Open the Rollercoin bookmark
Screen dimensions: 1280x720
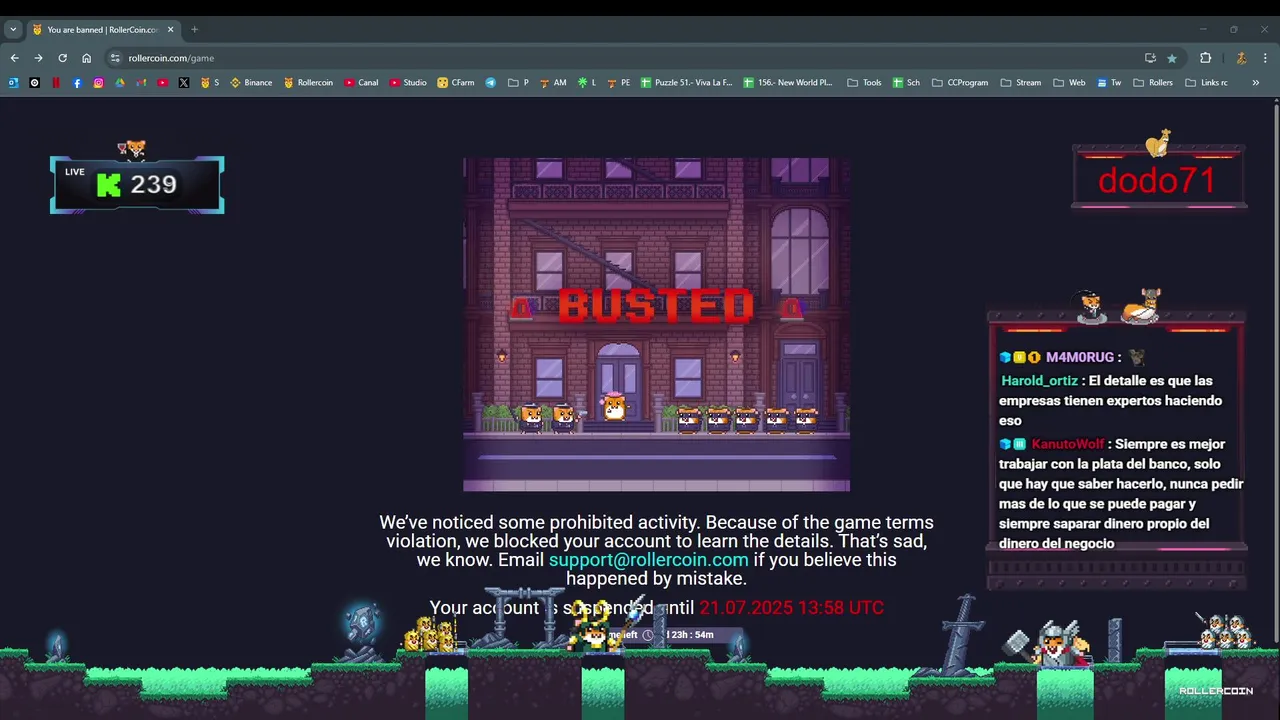point(308,83)
